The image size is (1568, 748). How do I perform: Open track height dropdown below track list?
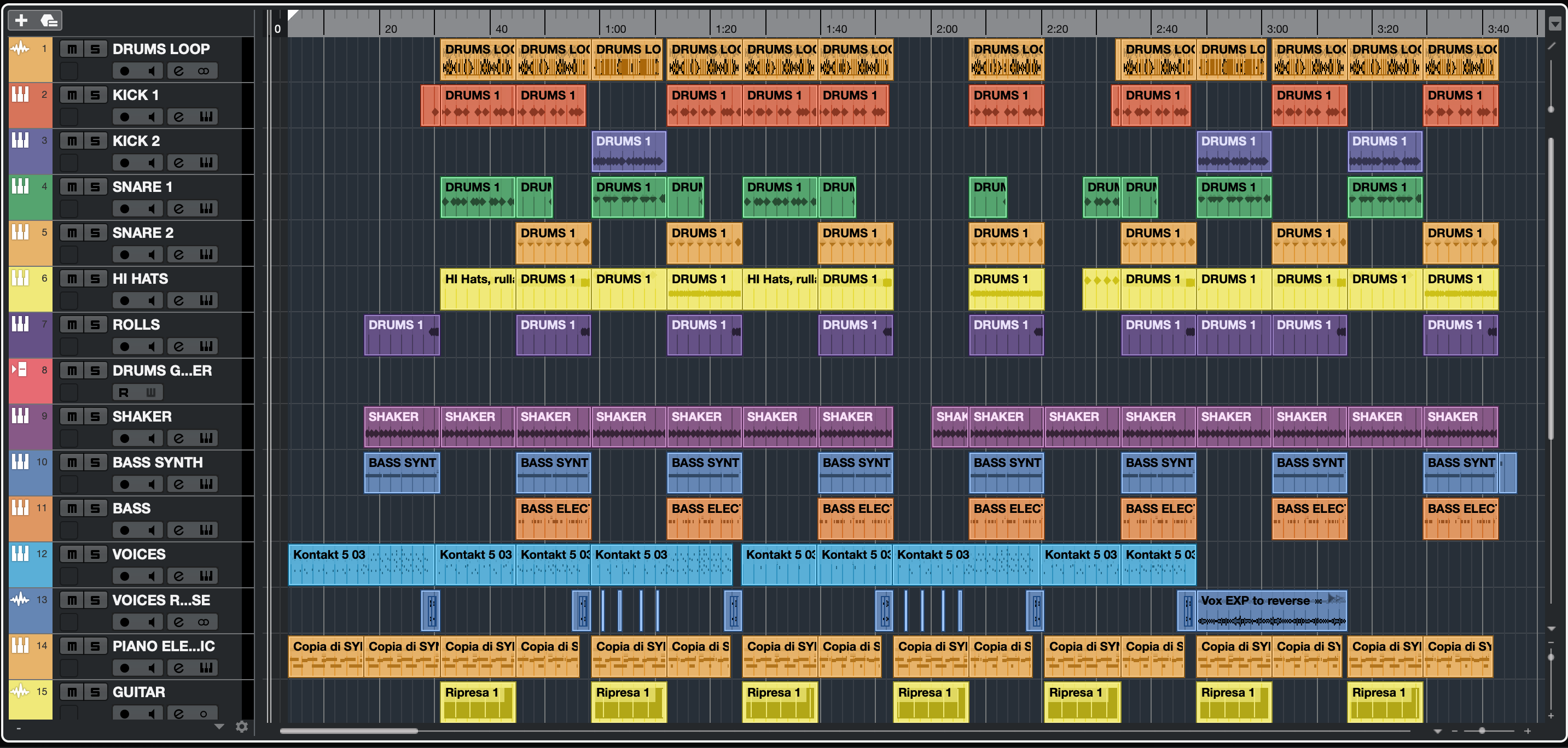219,727
